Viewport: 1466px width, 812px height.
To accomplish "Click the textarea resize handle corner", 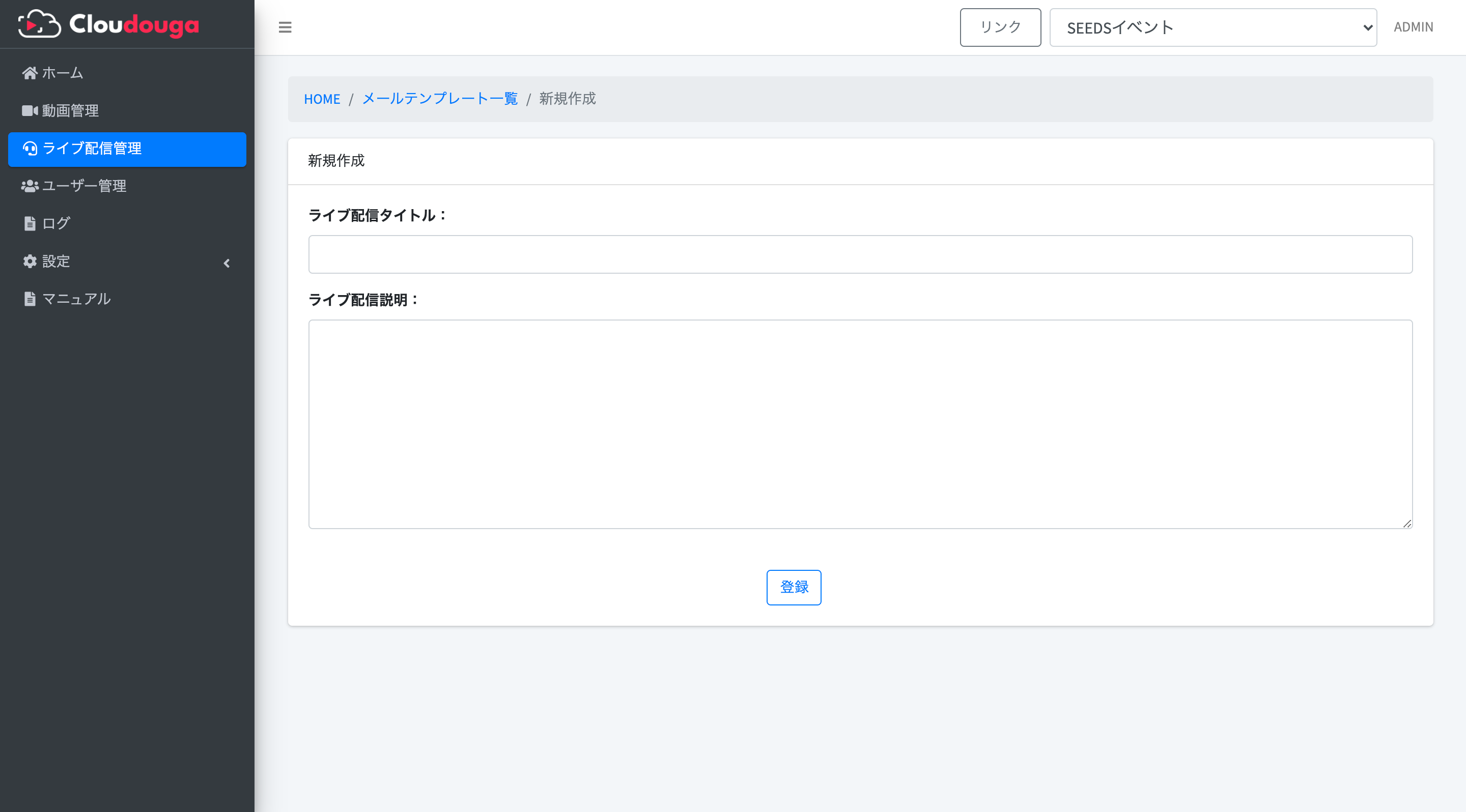I will tap(1407, 524).
